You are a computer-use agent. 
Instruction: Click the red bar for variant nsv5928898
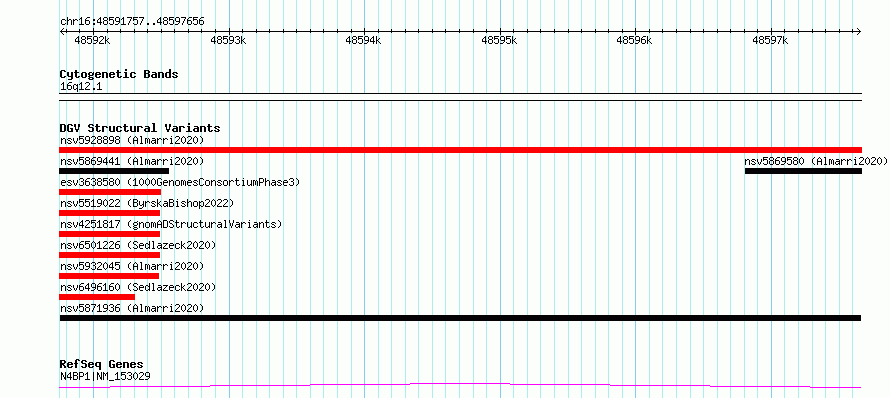[460, 150]
